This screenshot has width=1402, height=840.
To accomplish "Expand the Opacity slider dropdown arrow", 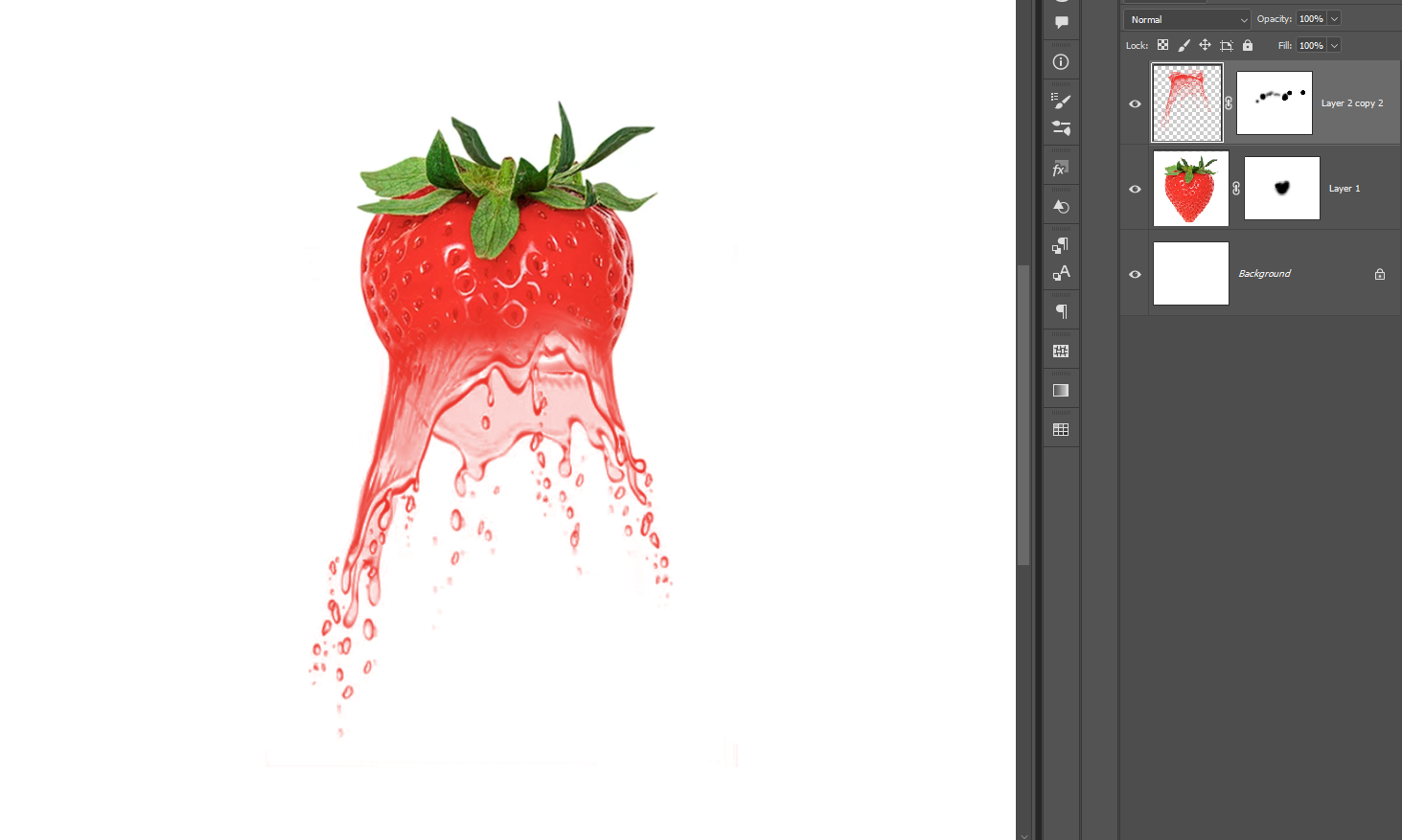I will (x=1334, y=19).
